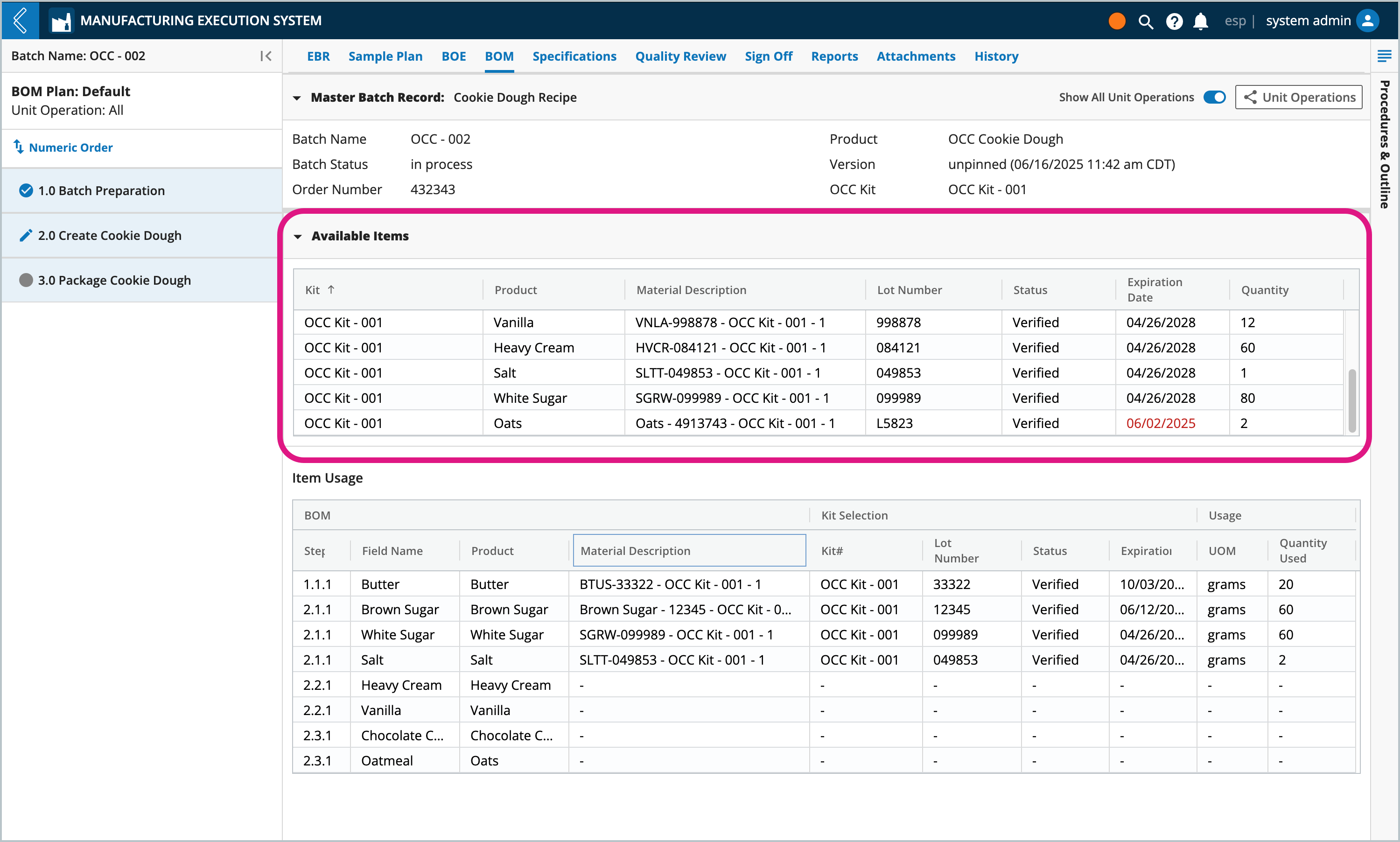Viewport: 1400px width, 842px height.
Task: Click Oats - 4913743 material description
Action: point(735,423)
